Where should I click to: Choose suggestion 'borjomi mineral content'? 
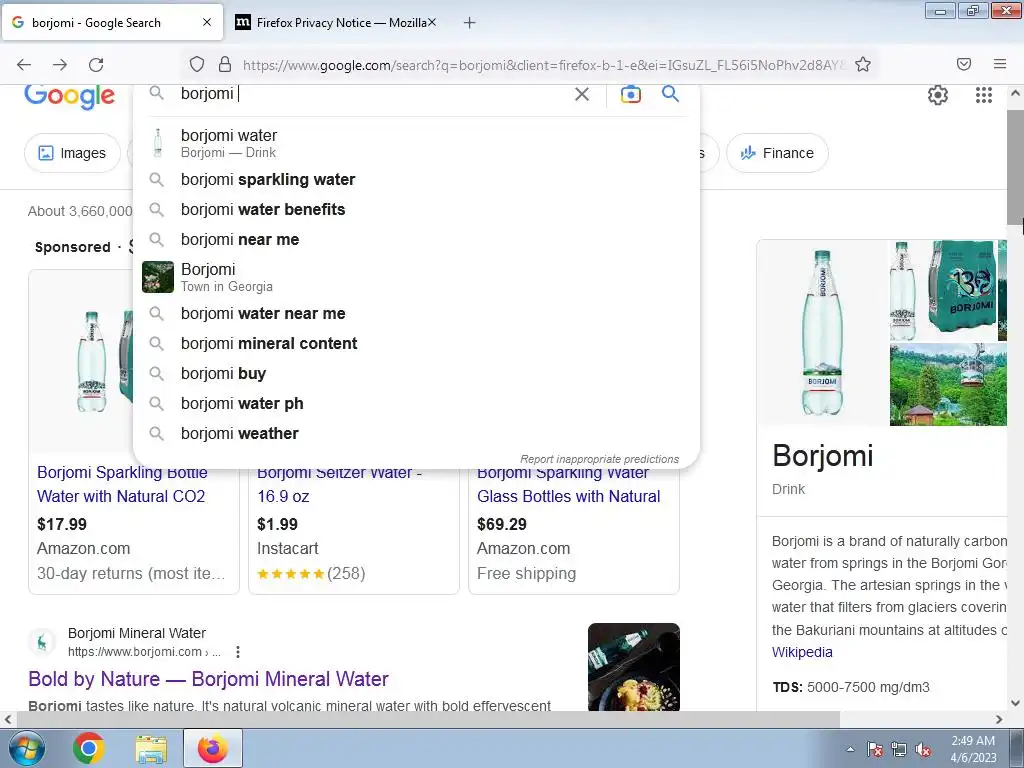416,344
